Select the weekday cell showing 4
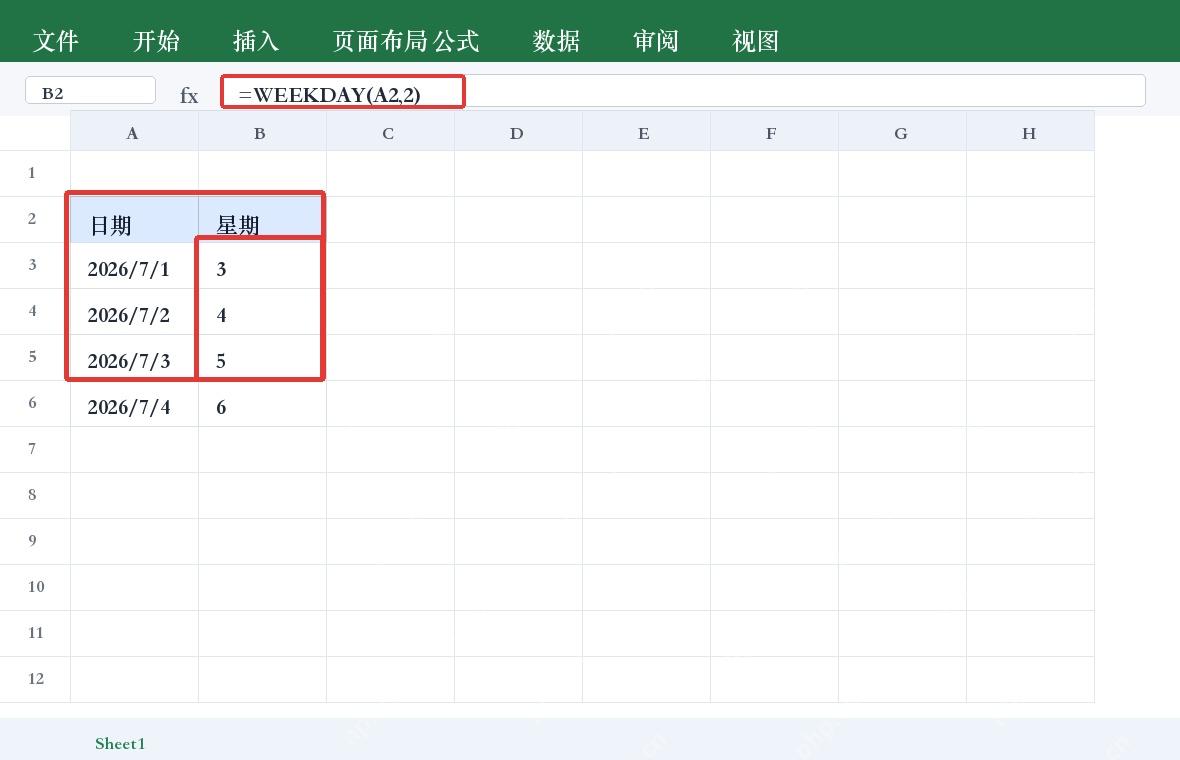 263,312
